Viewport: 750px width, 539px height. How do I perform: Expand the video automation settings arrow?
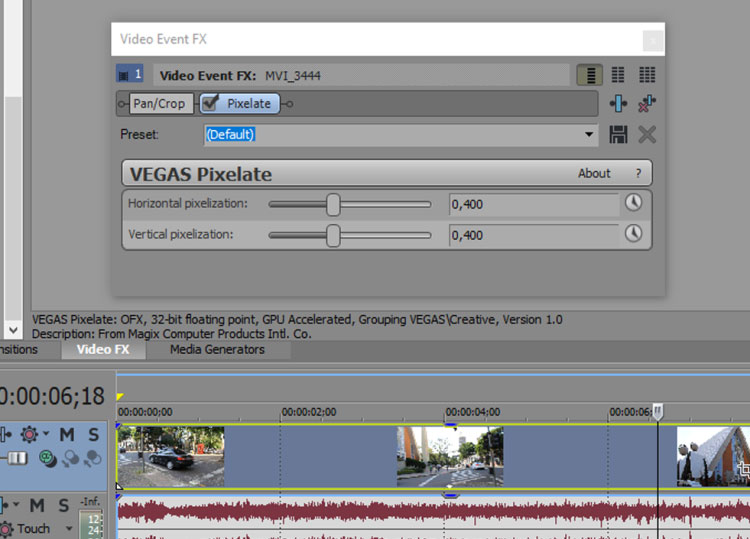[x=46, y=433]
